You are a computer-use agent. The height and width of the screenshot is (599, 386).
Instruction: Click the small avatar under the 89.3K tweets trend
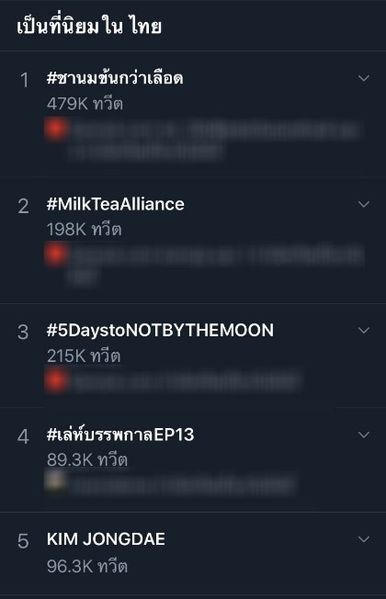tap(55, 481)
